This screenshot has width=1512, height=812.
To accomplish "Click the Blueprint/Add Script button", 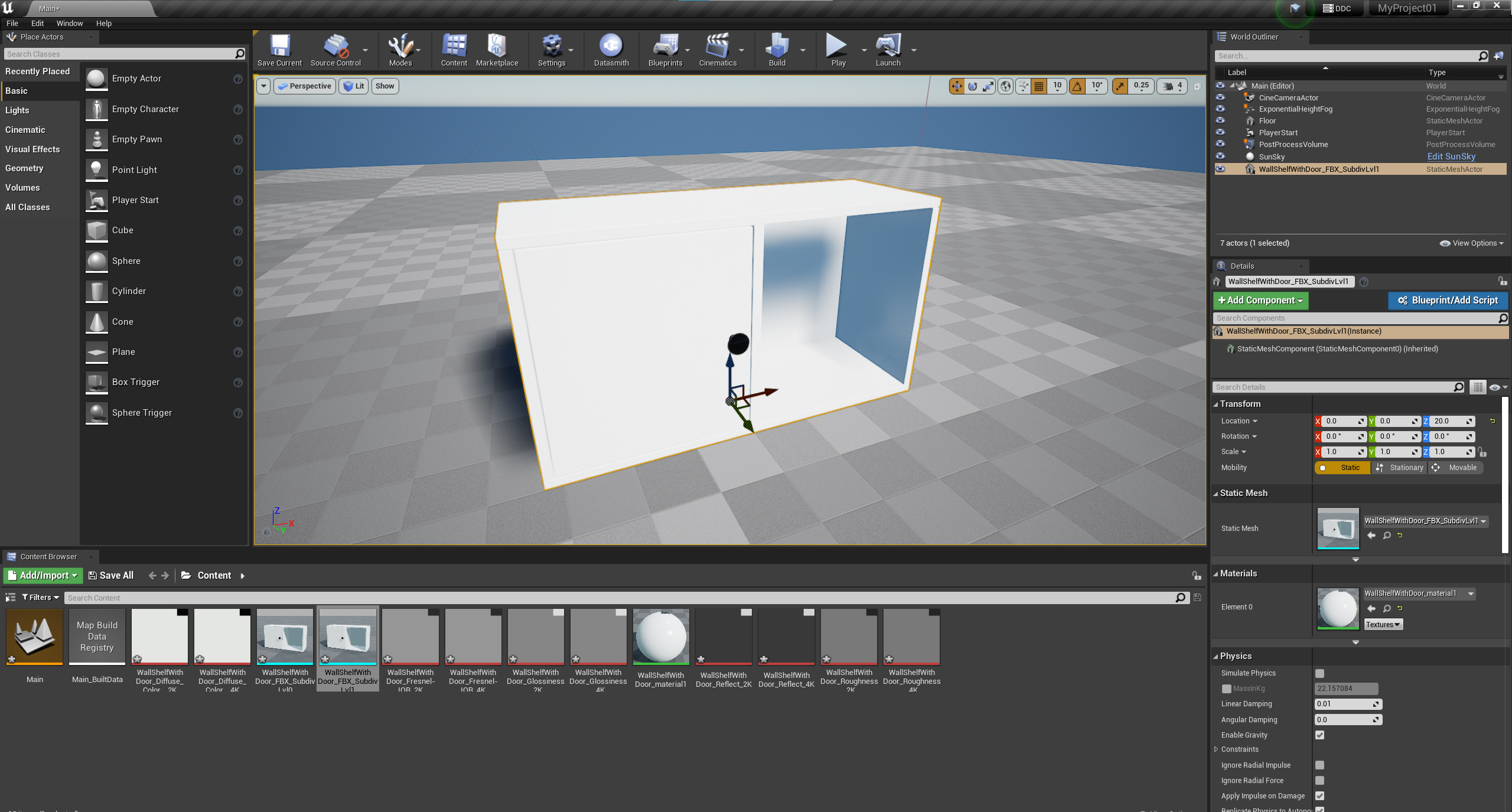I will point(1448,301).
